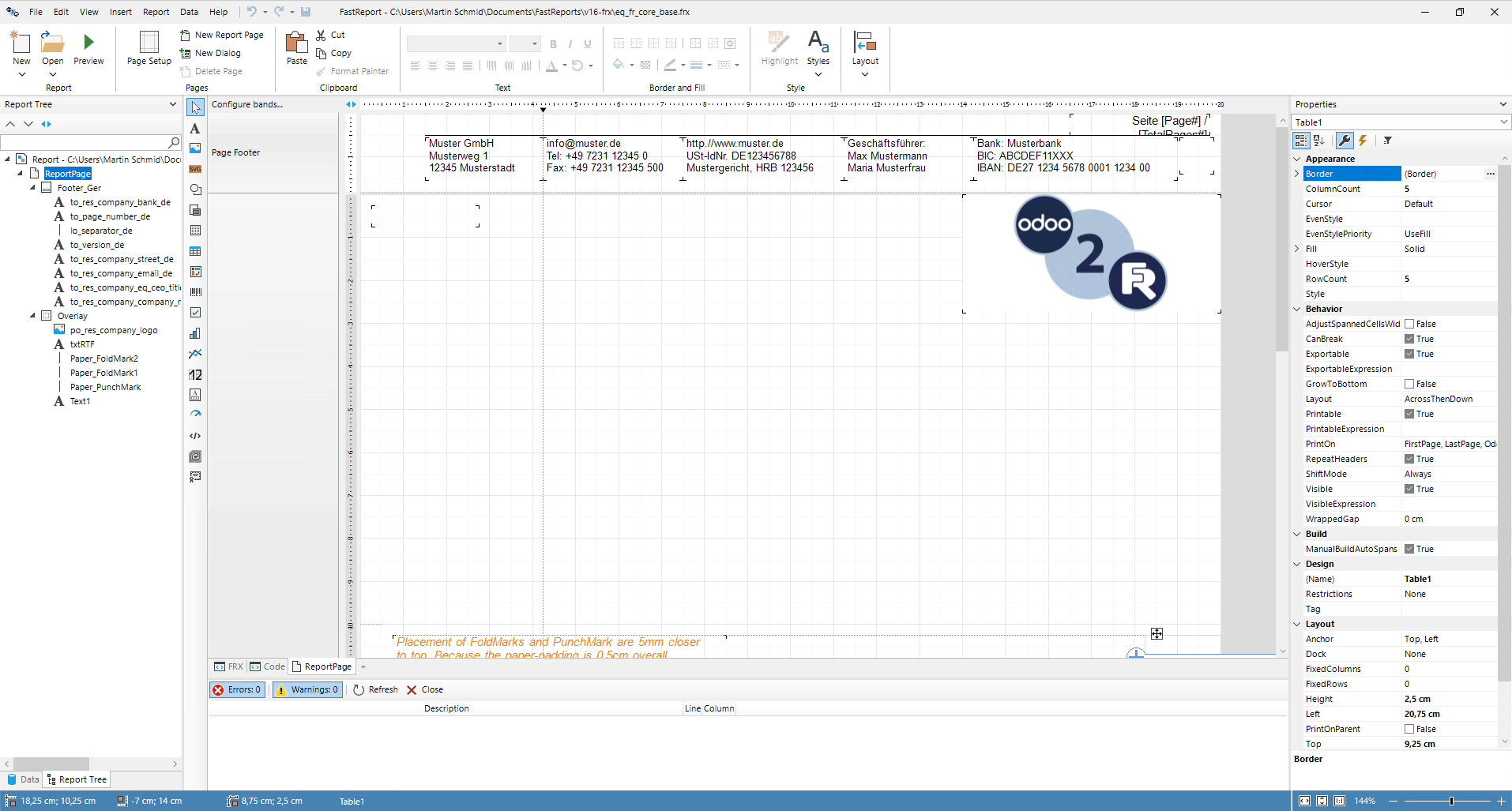
Task: Toggle bold formatting in the Text group
Action: [553, 44]
